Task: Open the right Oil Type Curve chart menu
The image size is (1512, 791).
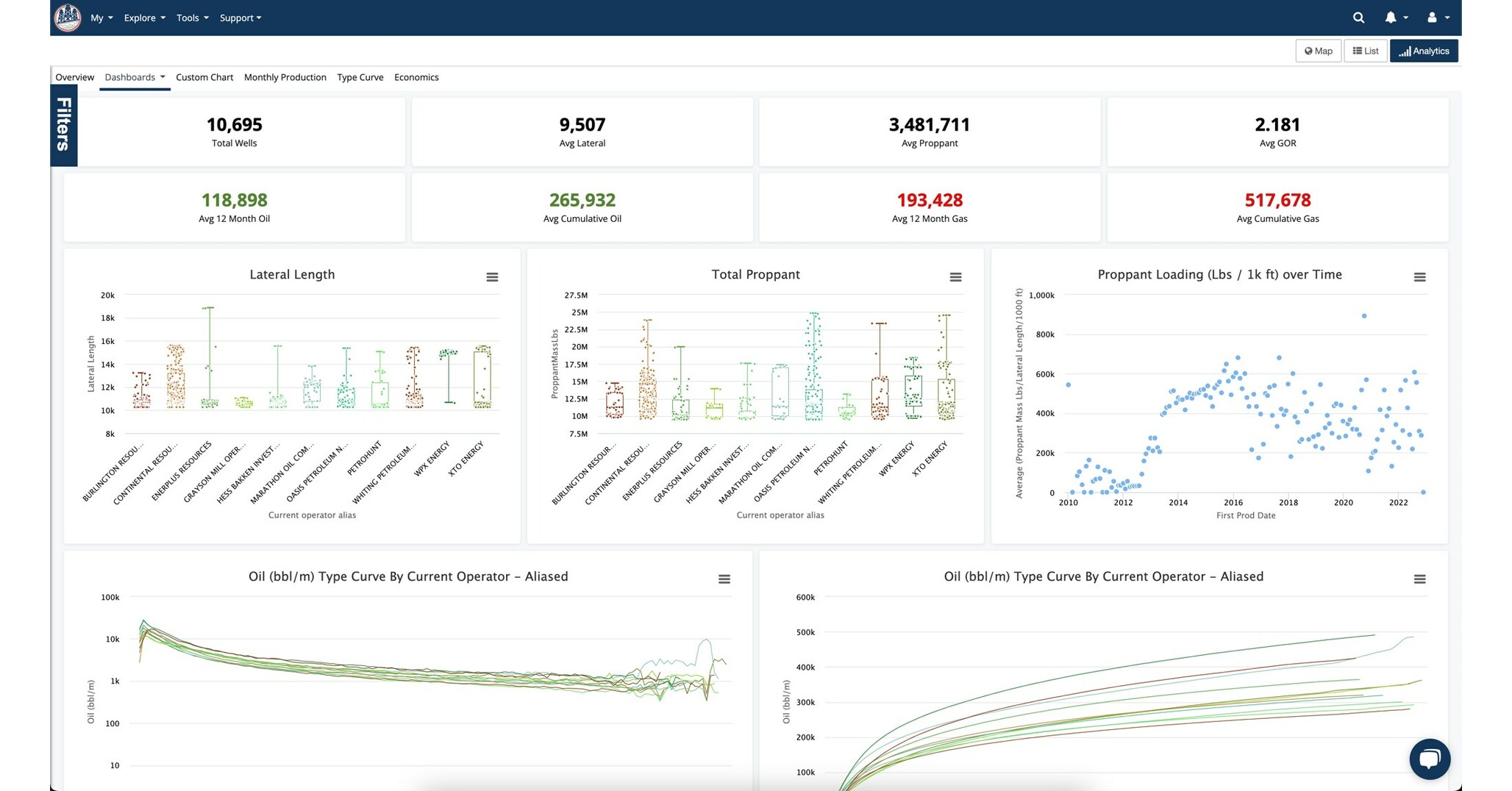Action: pyautogui.click(x=1419, y=579)
